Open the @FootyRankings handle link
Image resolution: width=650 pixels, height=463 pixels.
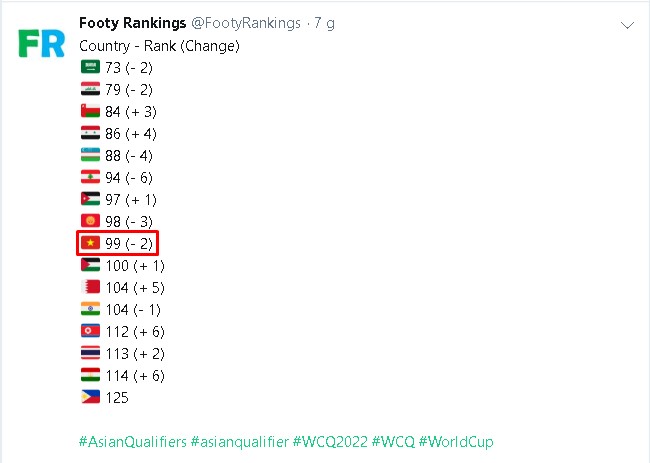[246, 23]
